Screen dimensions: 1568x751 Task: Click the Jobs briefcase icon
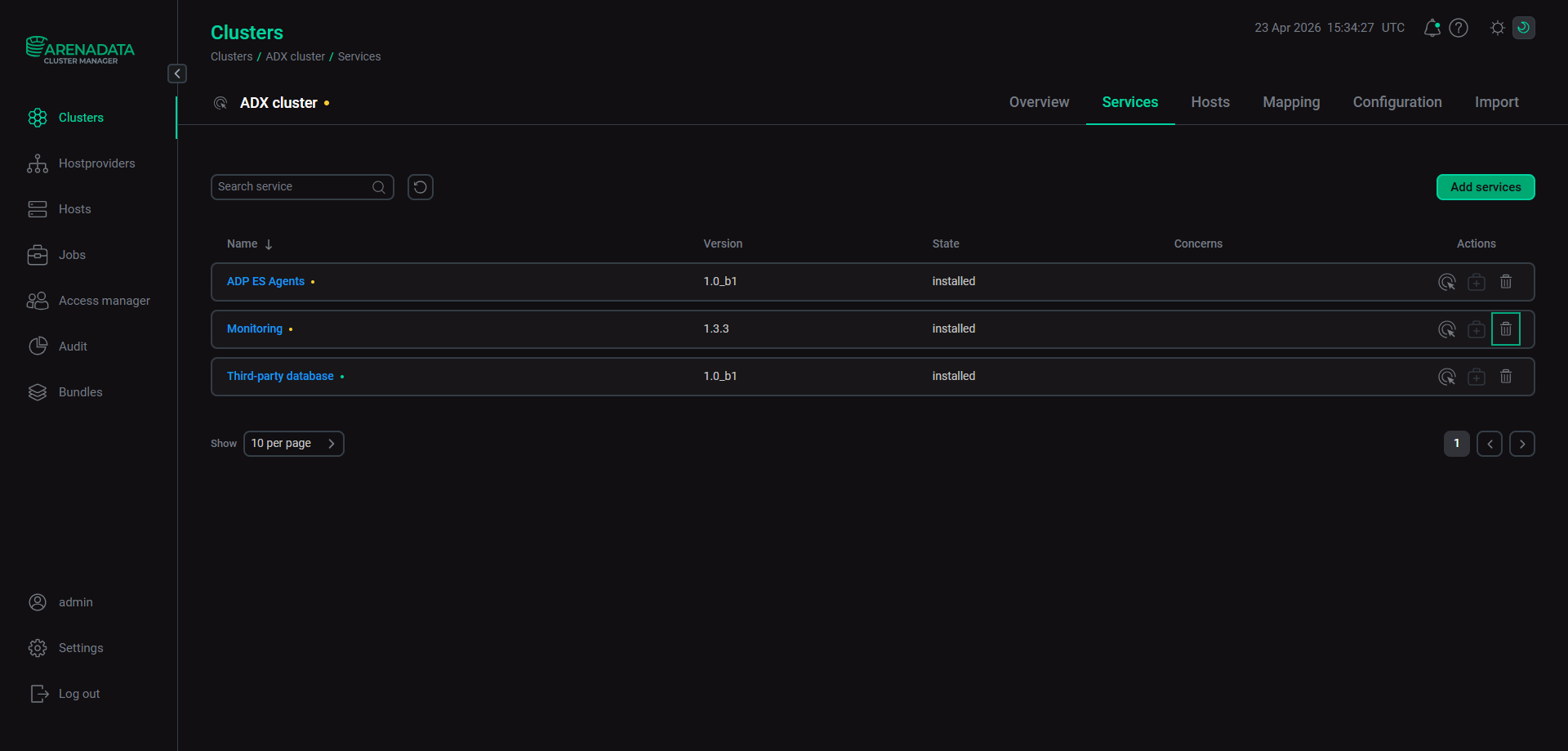coord(38,255)
